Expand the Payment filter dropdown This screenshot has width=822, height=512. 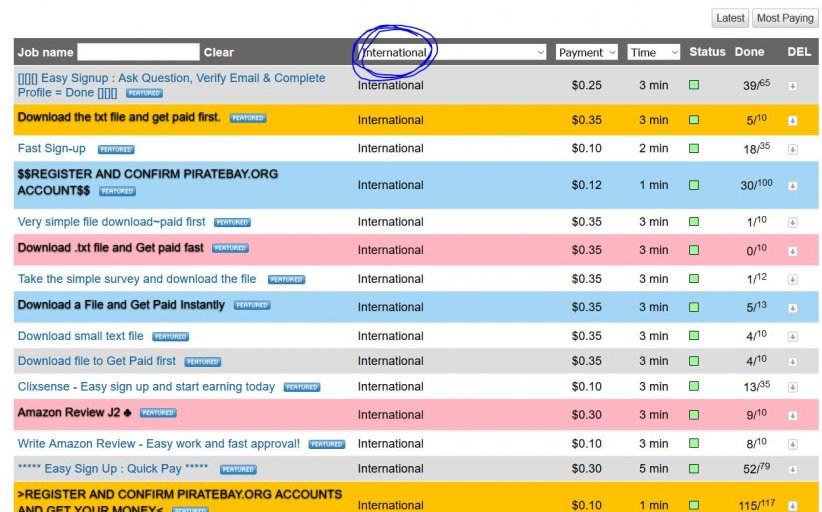pyautogui.click(x=587, y=52)
